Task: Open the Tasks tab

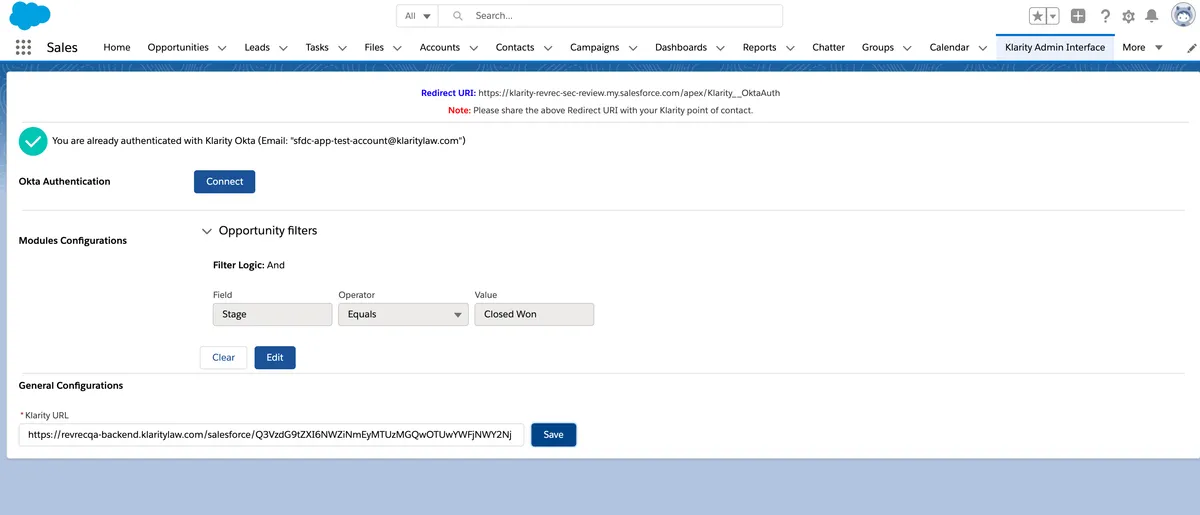Action: 317,47
